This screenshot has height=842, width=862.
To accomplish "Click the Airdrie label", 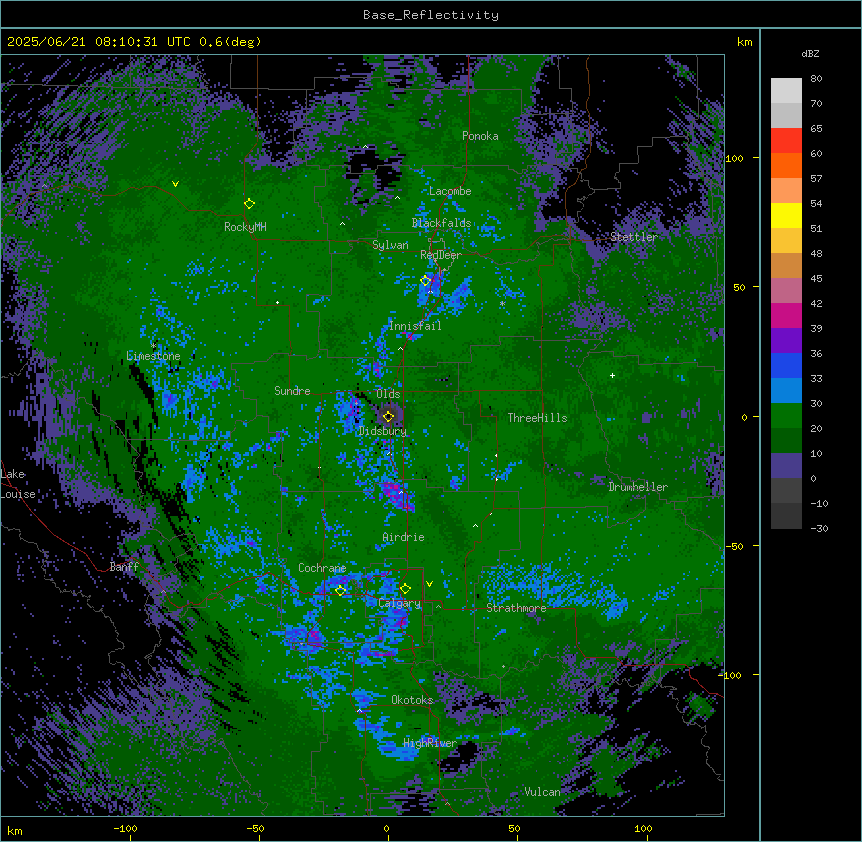I will point(403,537).
